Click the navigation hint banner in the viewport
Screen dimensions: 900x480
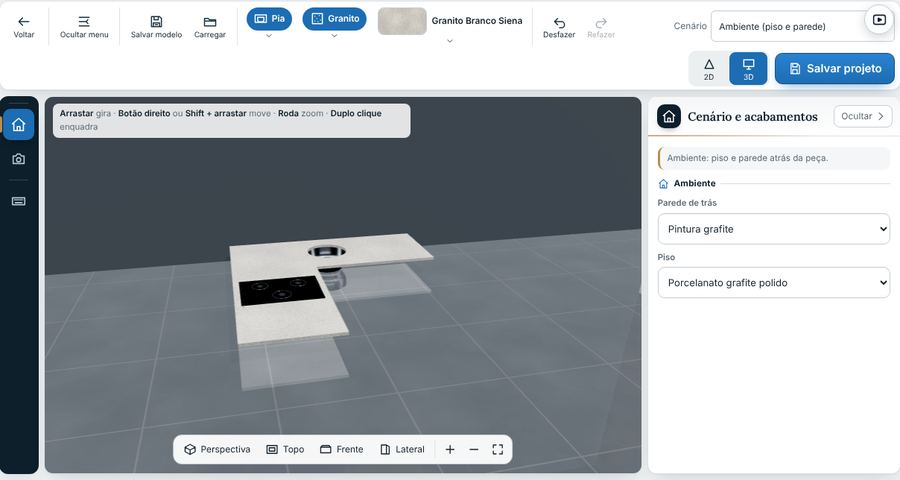click(x=231, y=120)
